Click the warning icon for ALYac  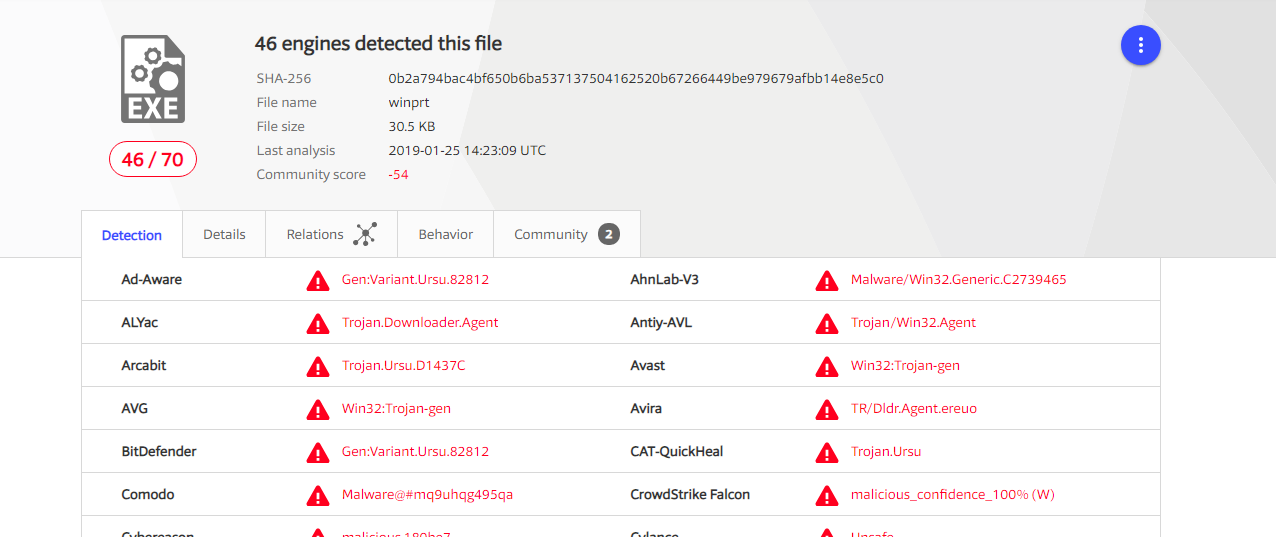coord(318,323)
